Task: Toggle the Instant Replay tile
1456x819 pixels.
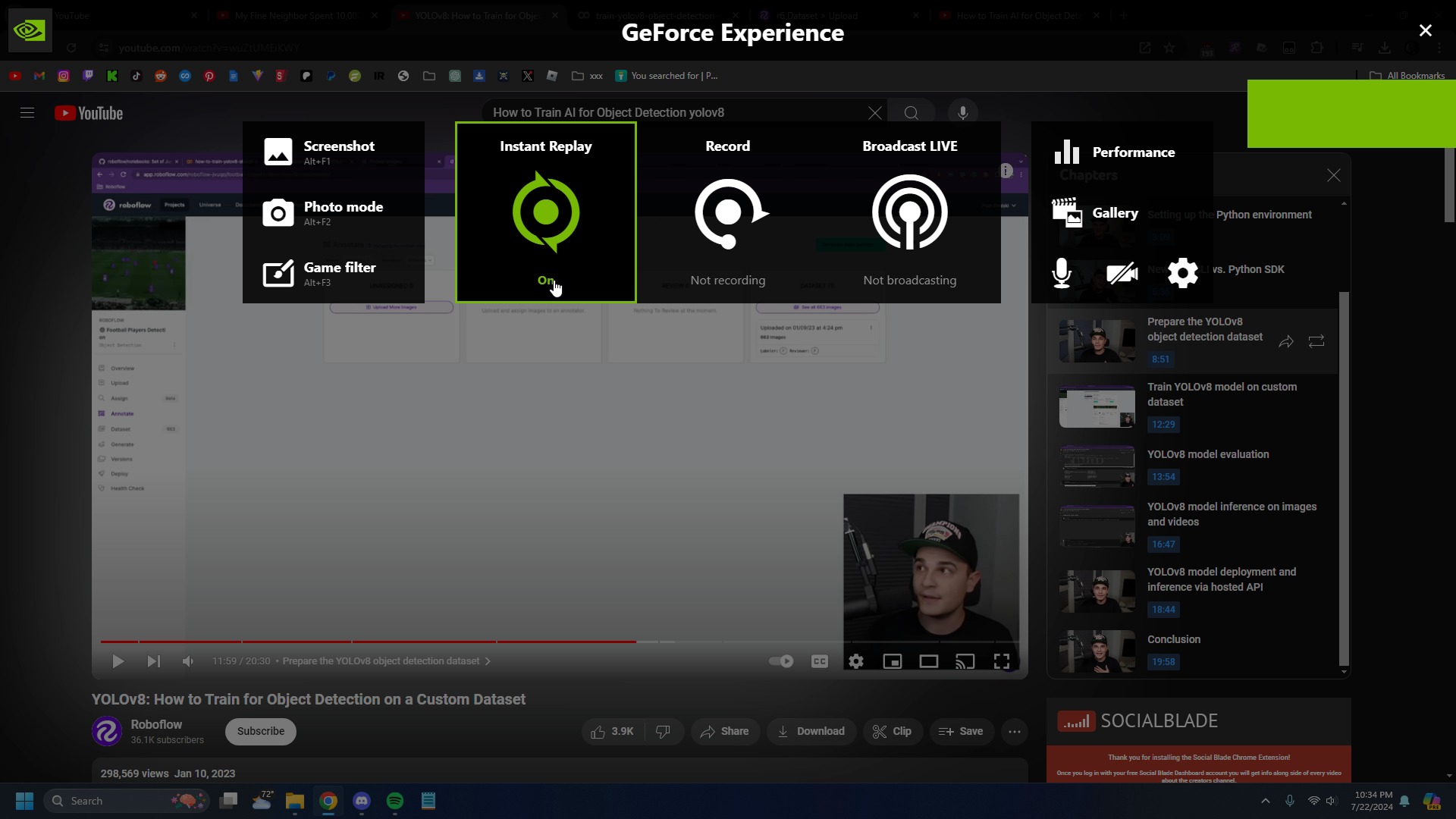Action: (x=545, y=213)
